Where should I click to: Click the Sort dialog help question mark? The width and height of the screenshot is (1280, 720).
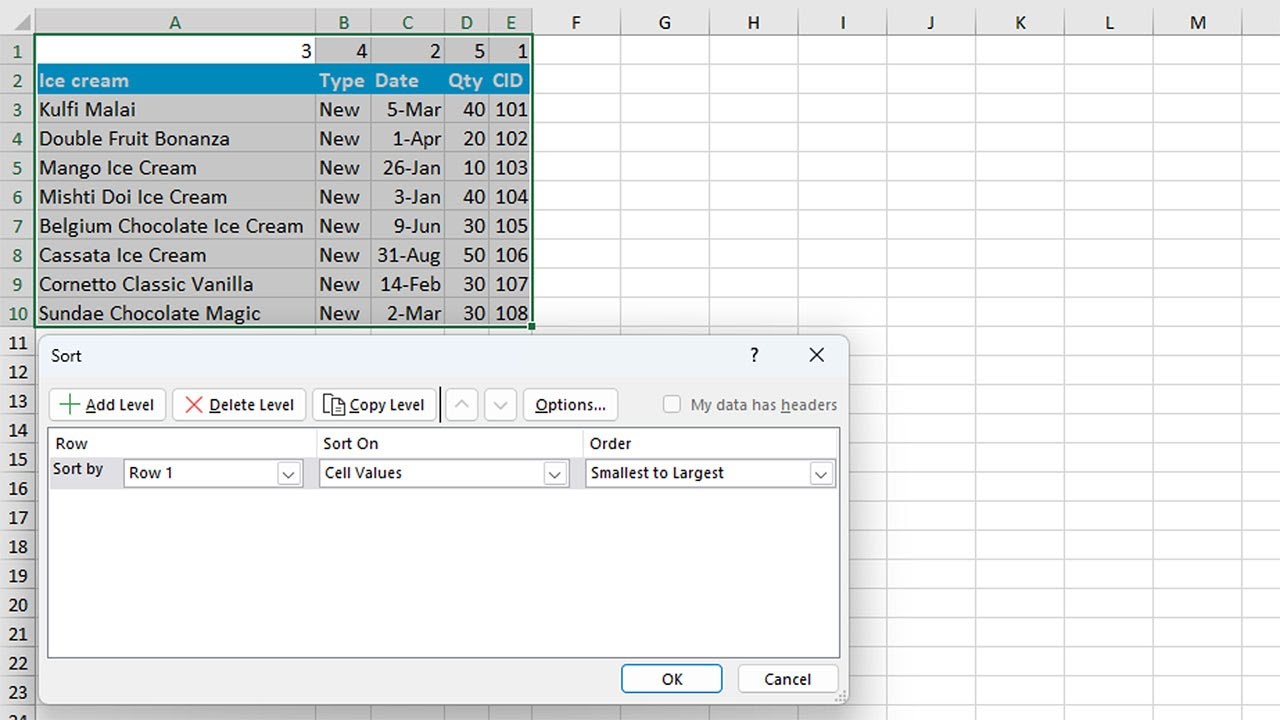point(754,355)
